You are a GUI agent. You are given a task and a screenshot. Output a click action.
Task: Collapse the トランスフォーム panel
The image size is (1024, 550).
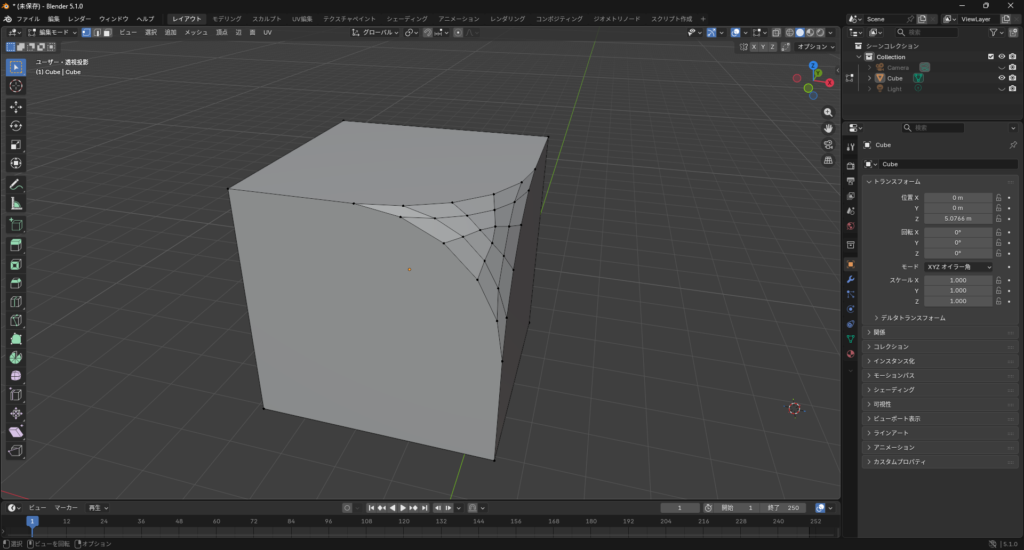(x=869, y=181)
